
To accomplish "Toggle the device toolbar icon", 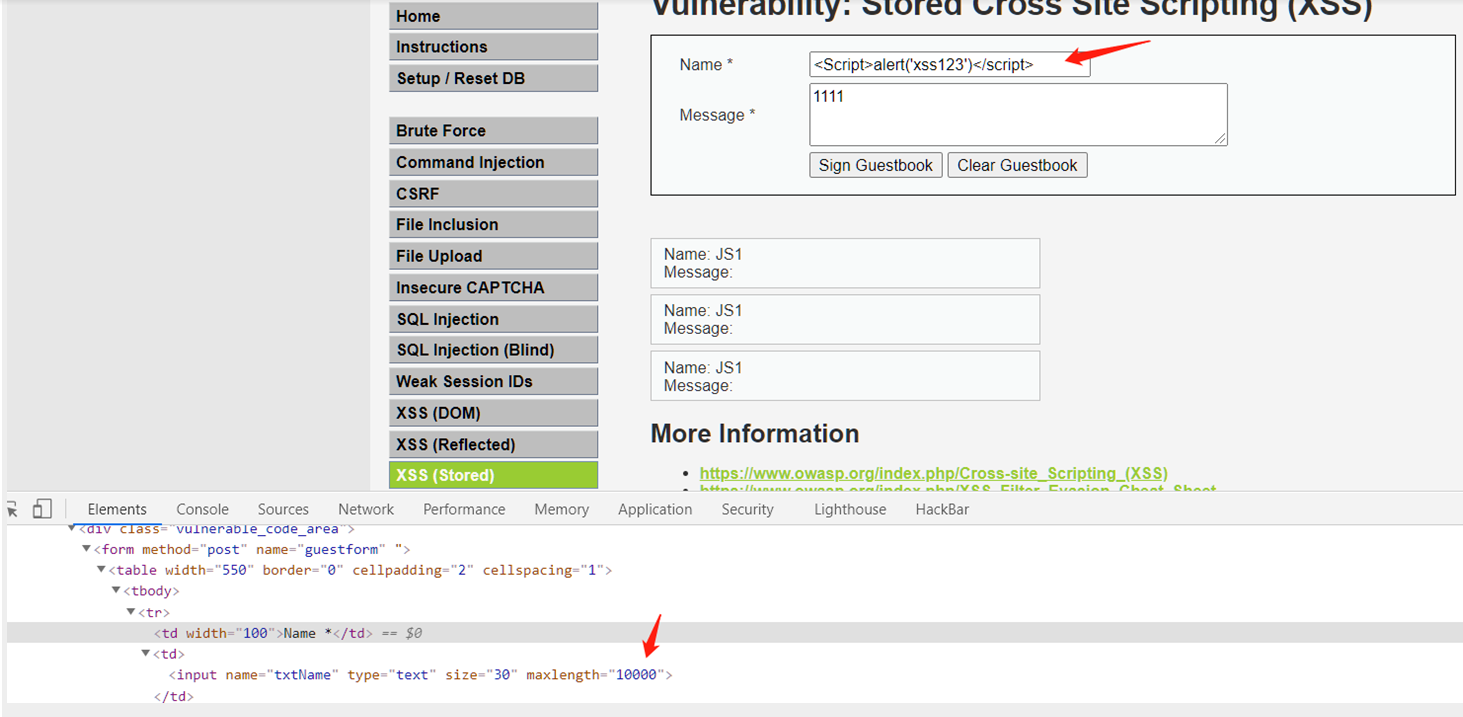I will point(41,509).
